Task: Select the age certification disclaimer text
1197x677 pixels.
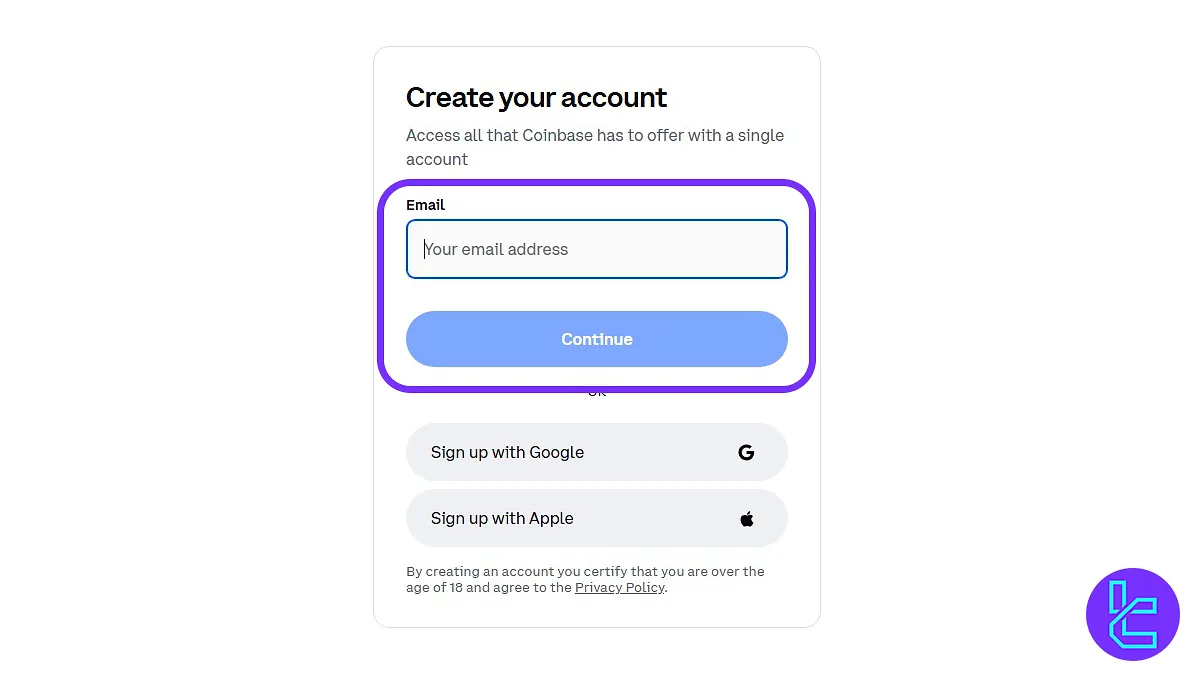Action: 585,579
